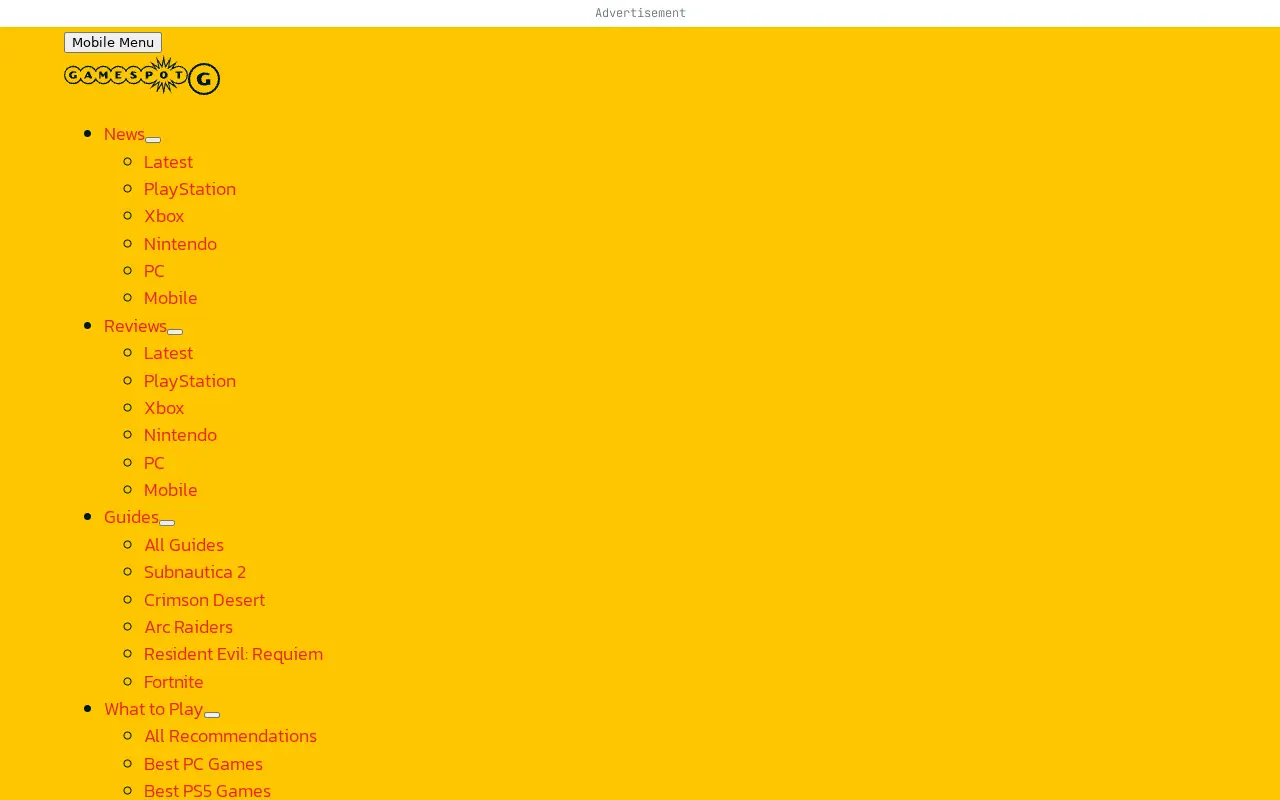Image resolution: width=1280 pixels, height=800 pixels.
Task: Visit the Subnautica 2 guides link
Action: [195, 572]
